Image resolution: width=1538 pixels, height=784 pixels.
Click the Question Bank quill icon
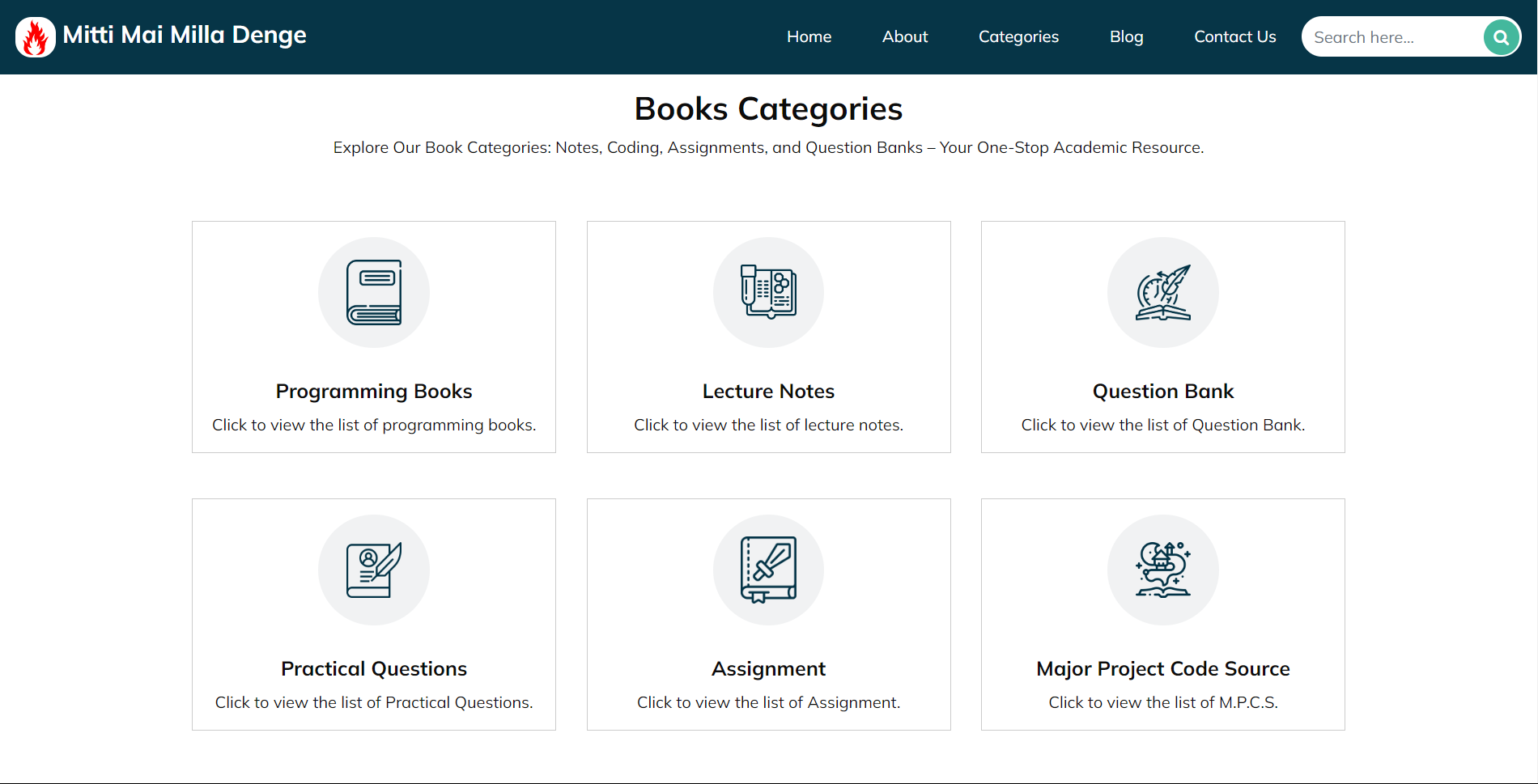point(1162,292)
